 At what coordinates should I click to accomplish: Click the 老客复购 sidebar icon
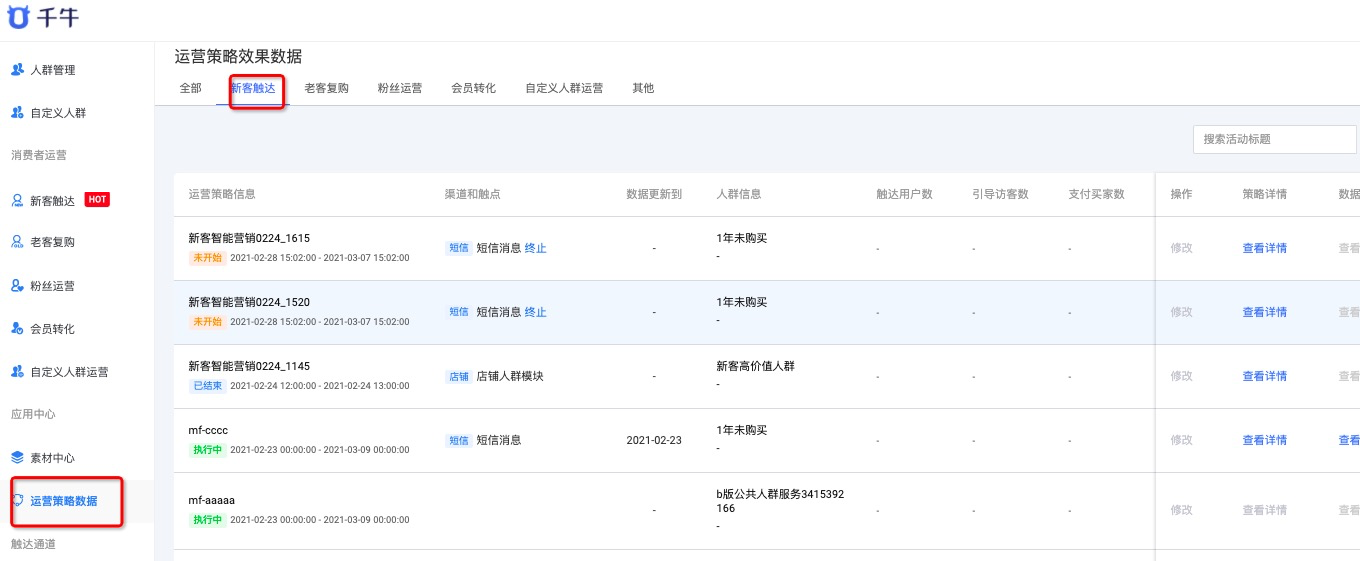[17, 242]
